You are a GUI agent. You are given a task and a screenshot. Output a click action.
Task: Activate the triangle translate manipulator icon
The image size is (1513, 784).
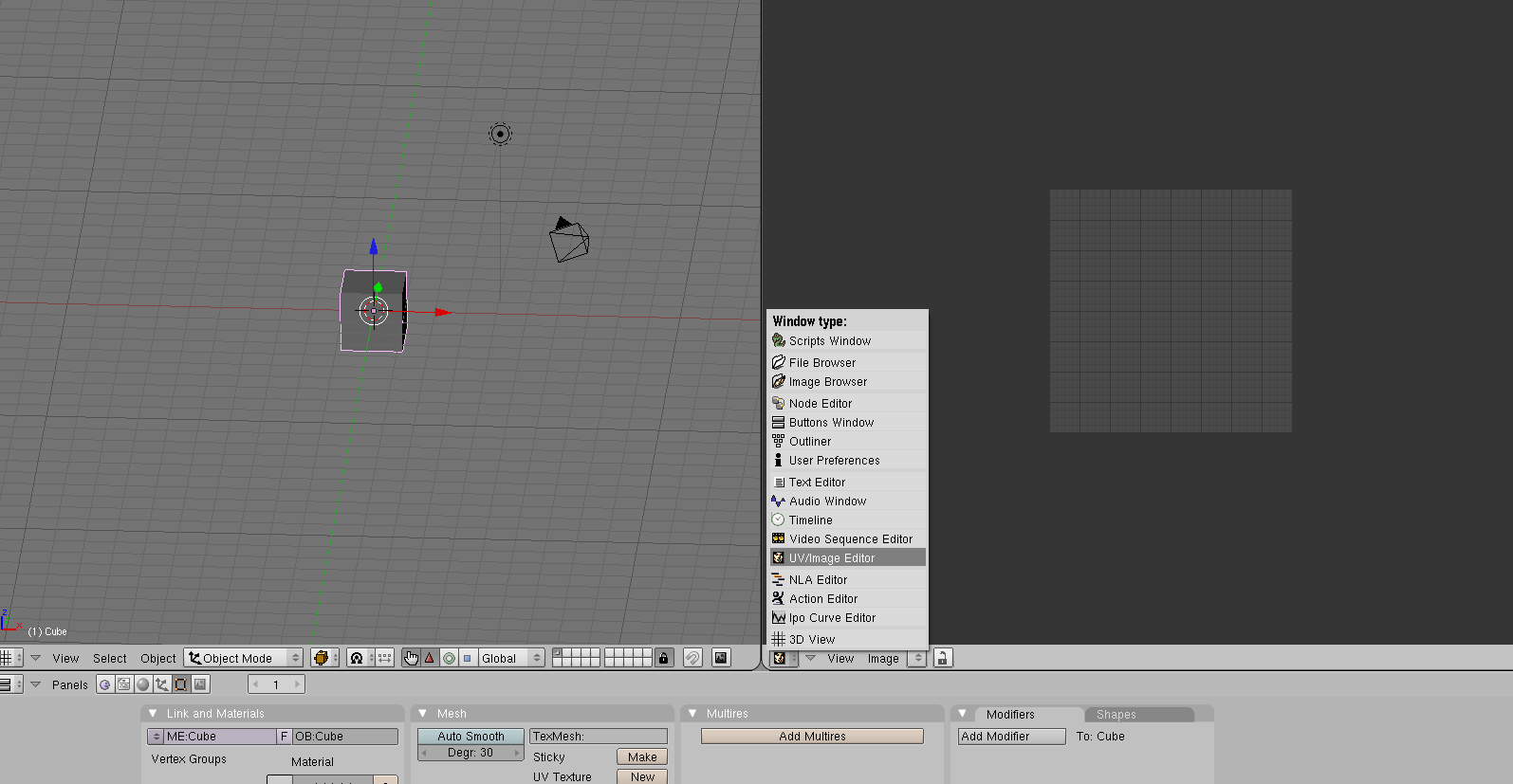(x=430, y=658)
